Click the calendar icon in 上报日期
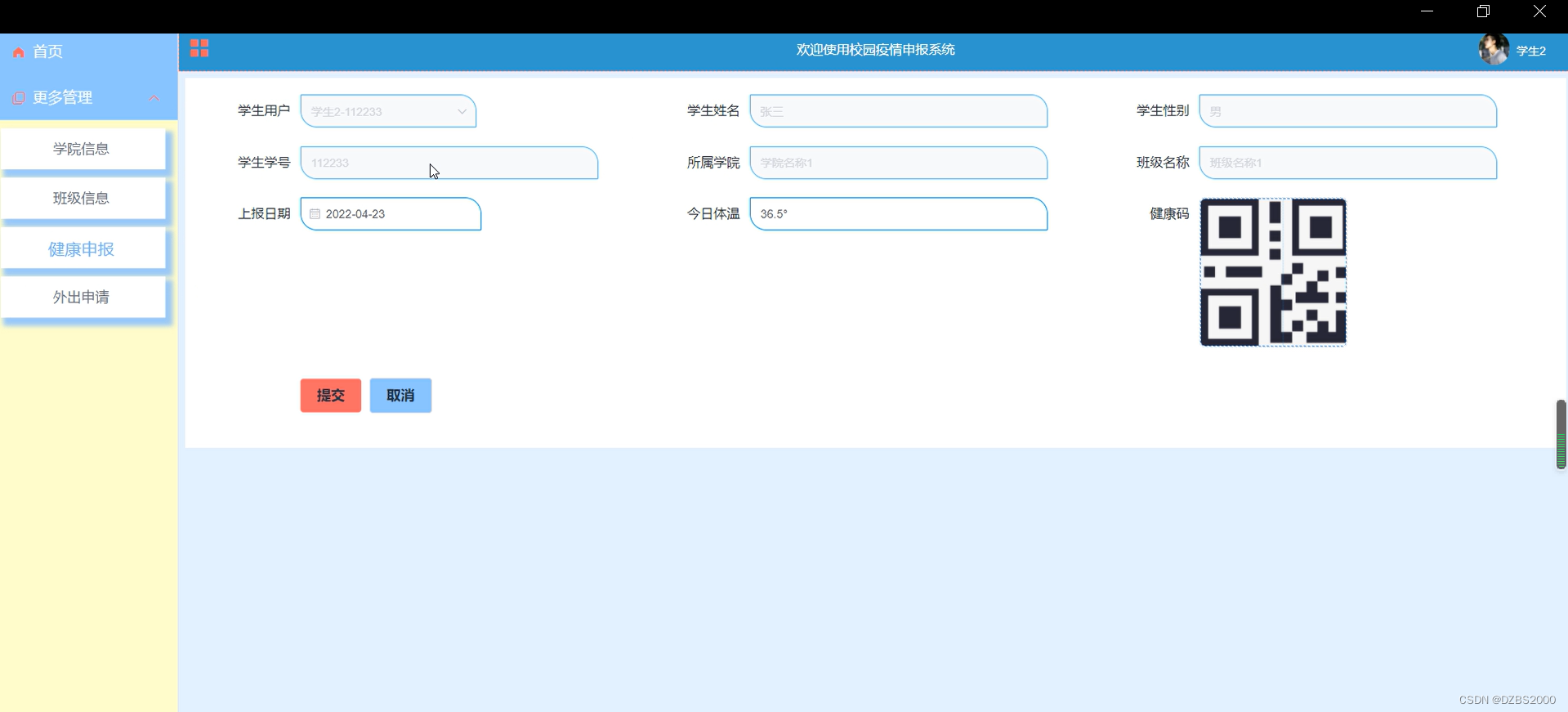Viewport: 1568px width, 712px height. pos(315,214)
